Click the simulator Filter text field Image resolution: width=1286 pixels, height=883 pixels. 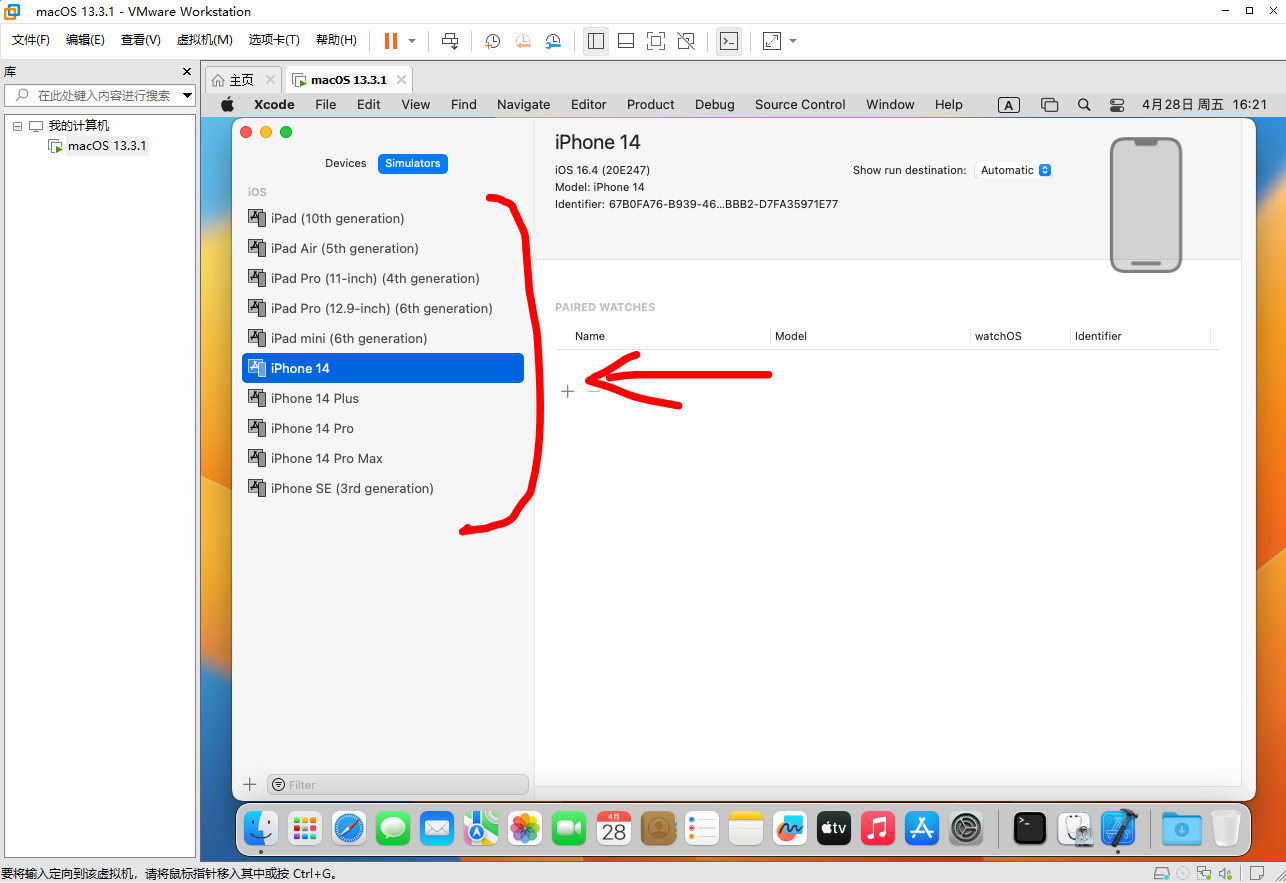coord(400,785)
